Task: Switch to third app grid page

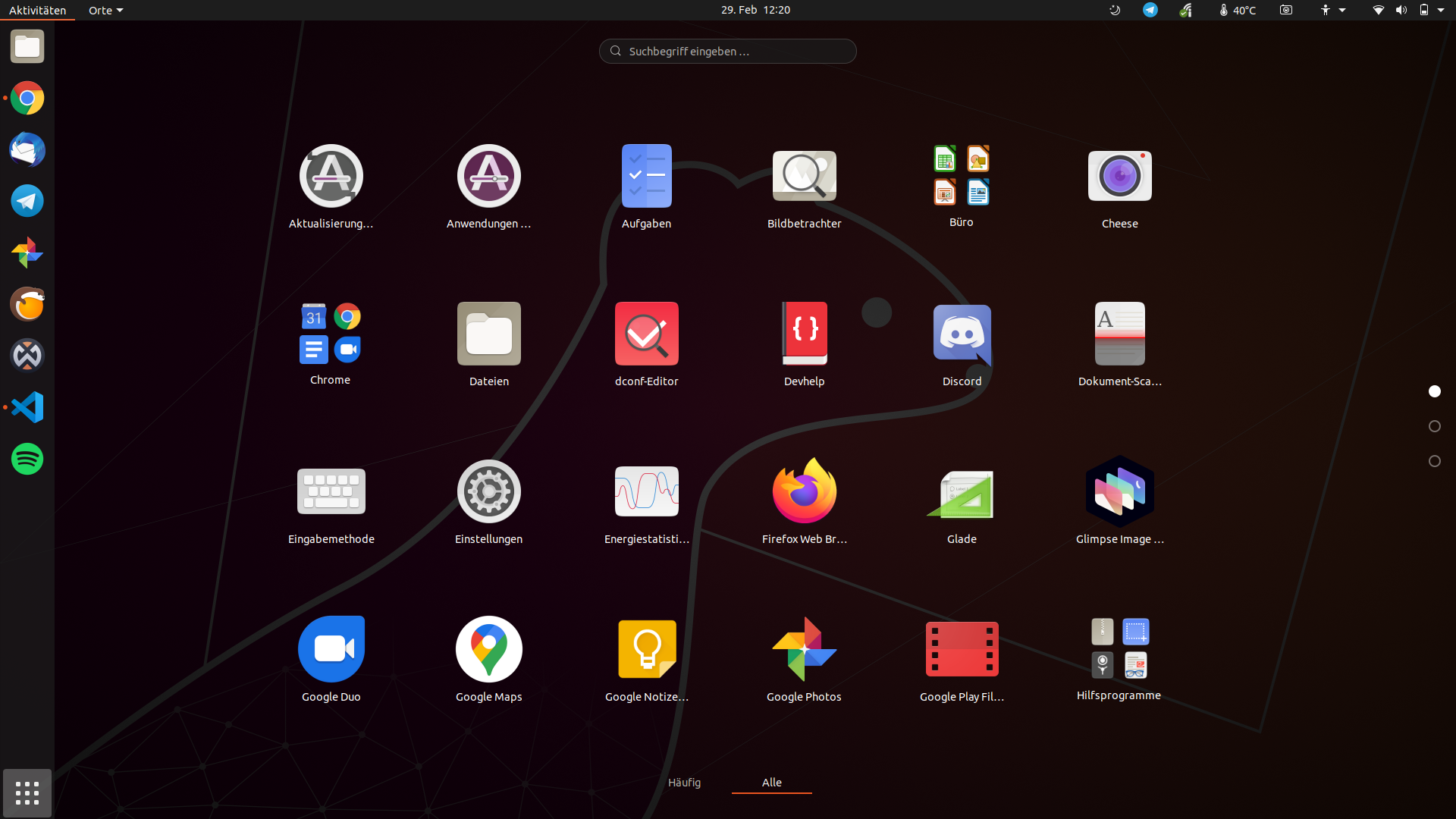Action: (1434, 461)
